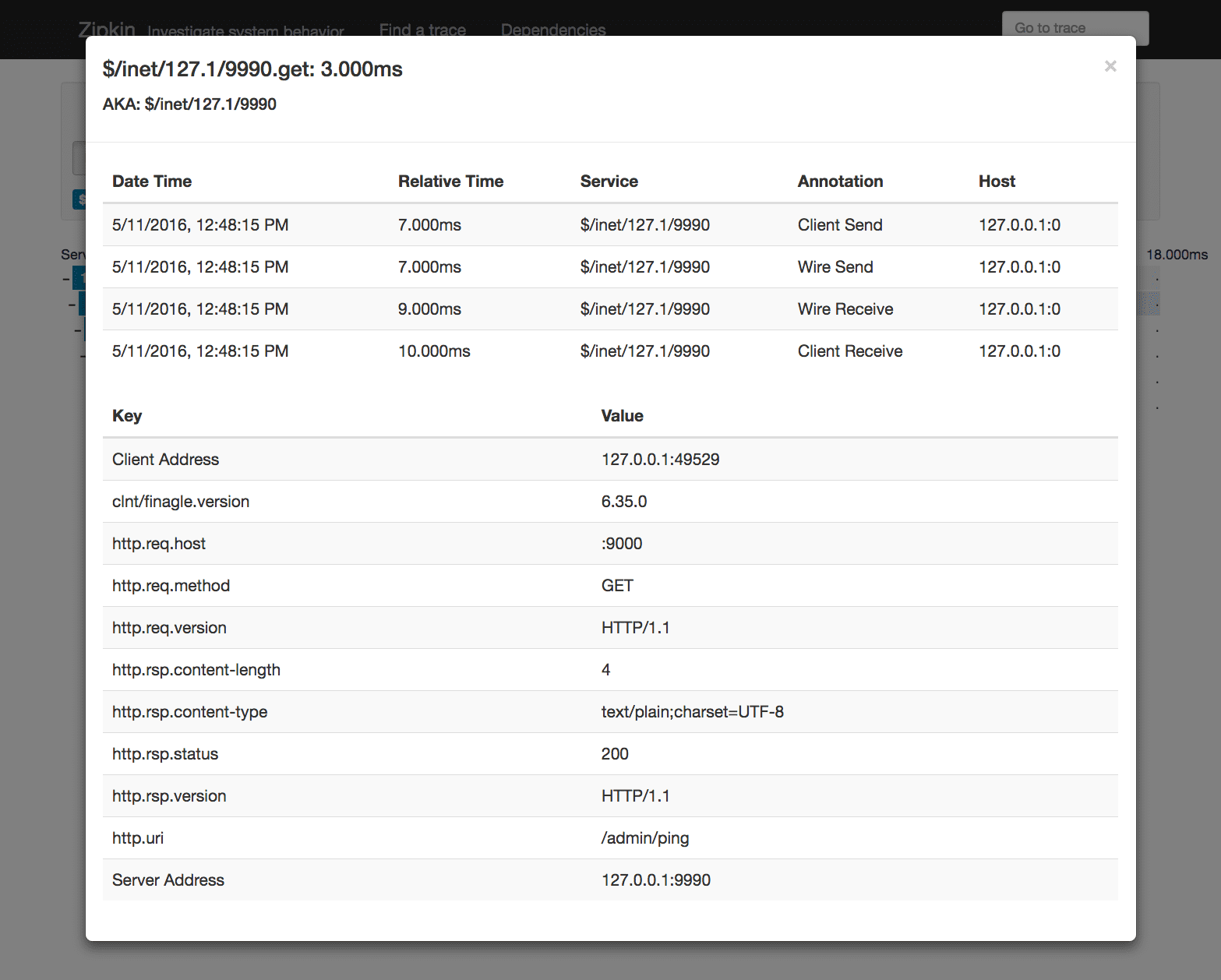The width and height of the screenshot is (1221, 980).
Task: Select the 127.0.0.1:9990 server address value
Action: (x=656, y=880)
